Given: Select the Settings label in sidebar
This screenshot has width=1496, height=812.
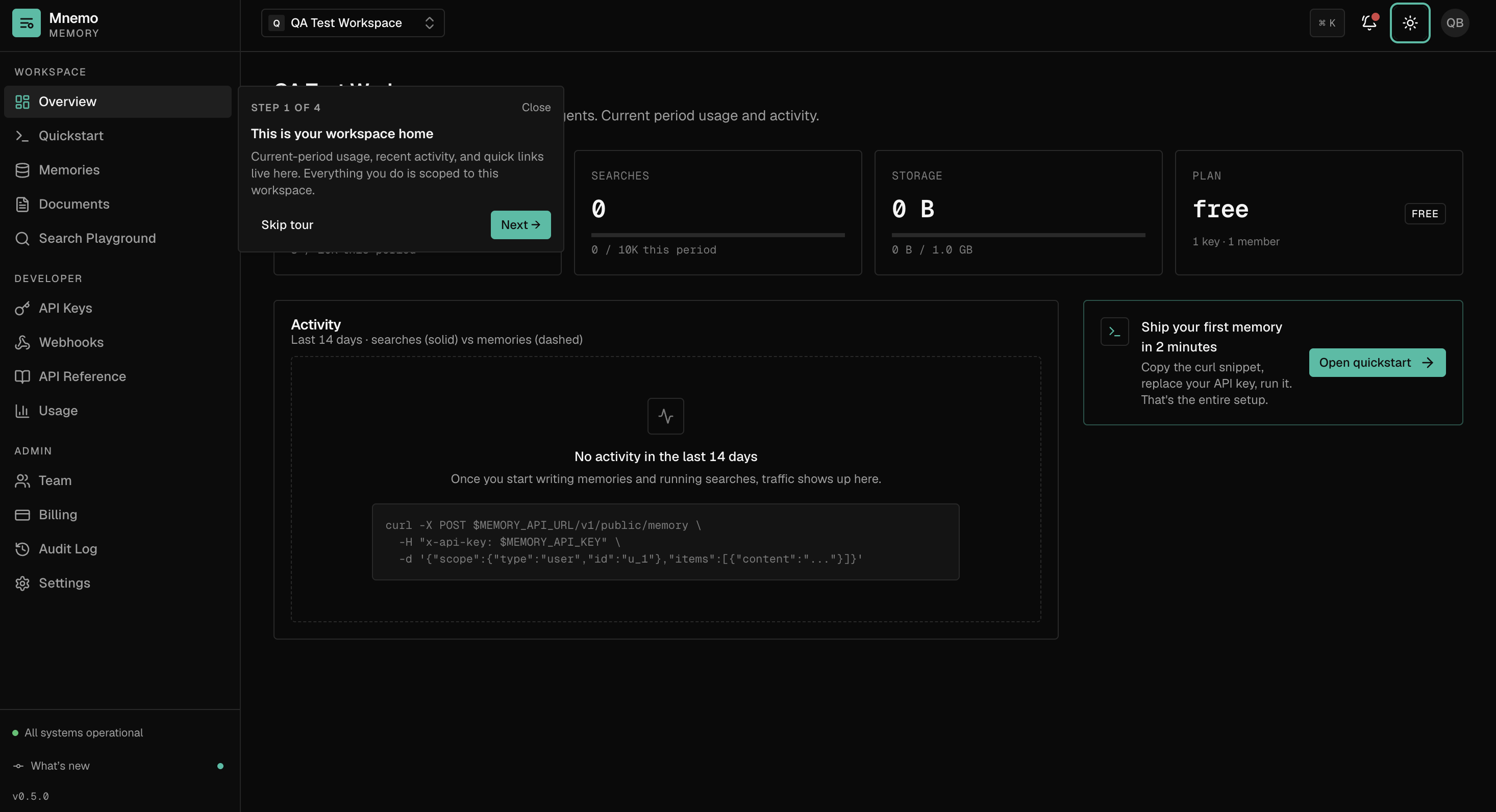Looking at the screenshot, I should pos(64,583).
